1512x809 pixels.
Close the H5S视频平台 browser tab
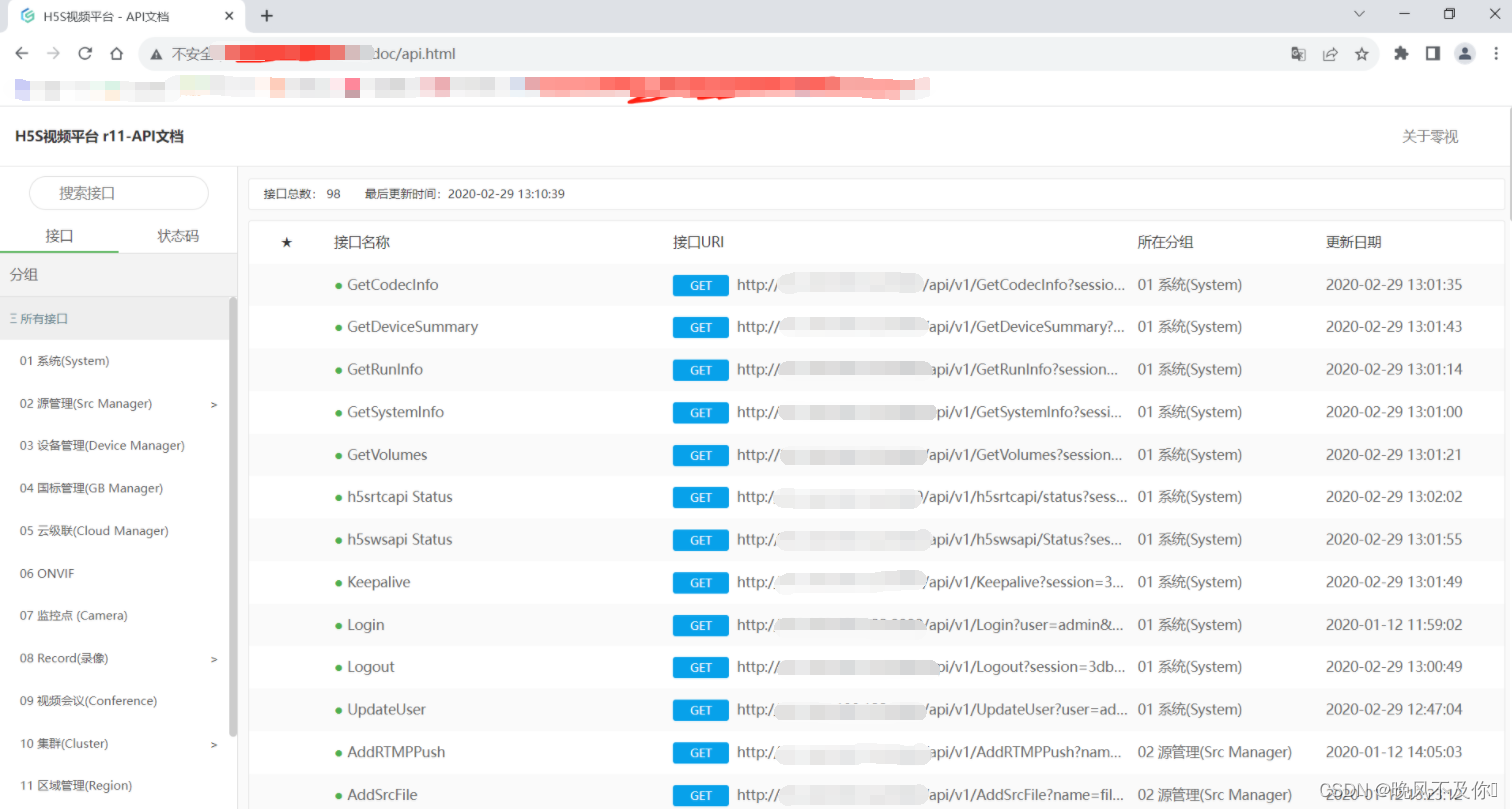click(x=230, y=16)
